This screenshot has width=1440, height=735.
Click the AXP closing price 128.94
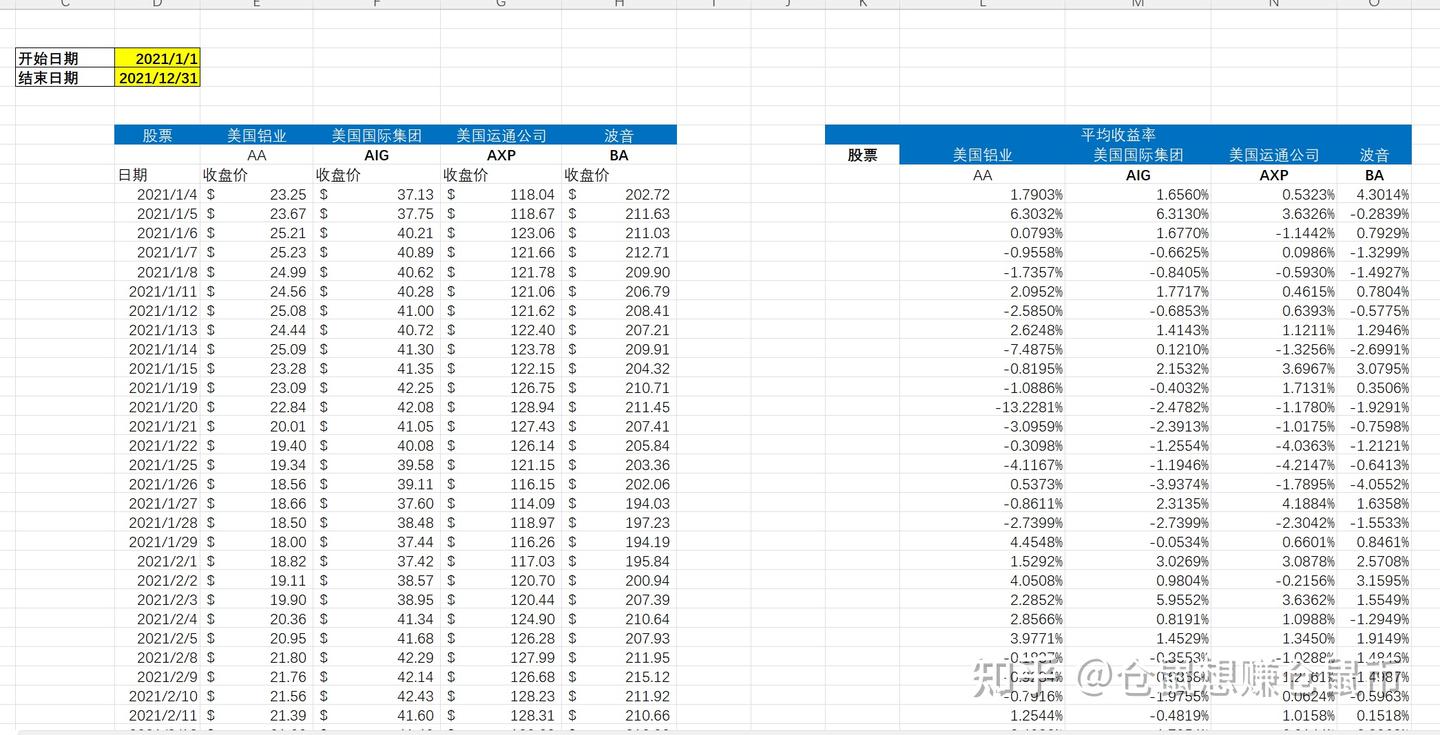point(501,407)
